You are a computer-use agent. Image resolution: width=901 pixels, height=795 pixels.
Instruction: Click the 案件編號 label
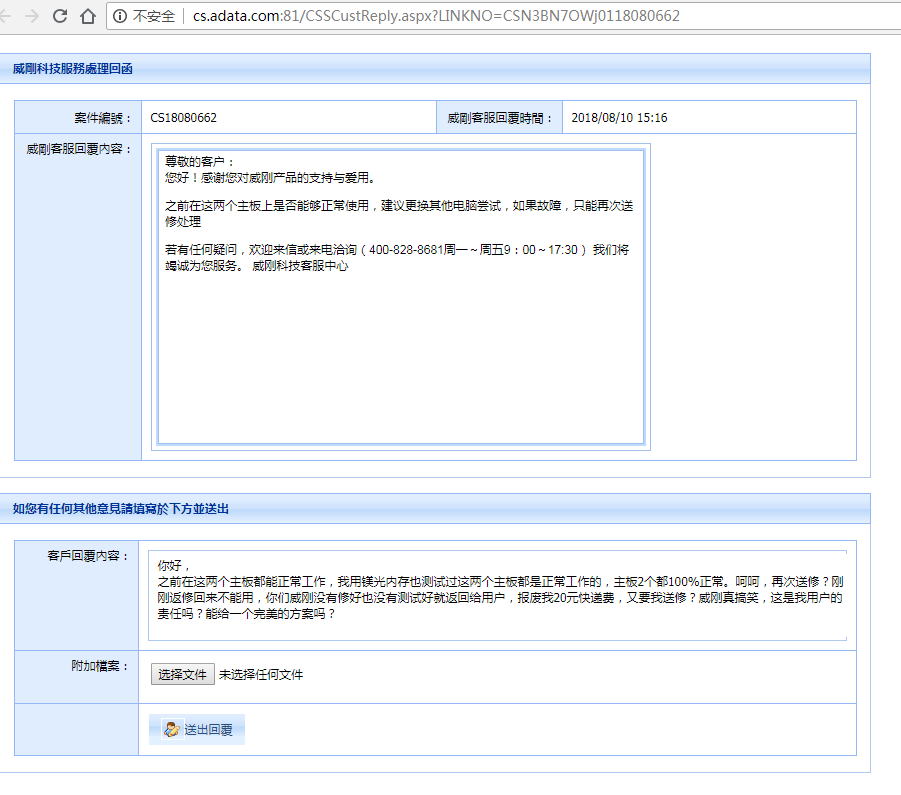[x=103, y=118]
